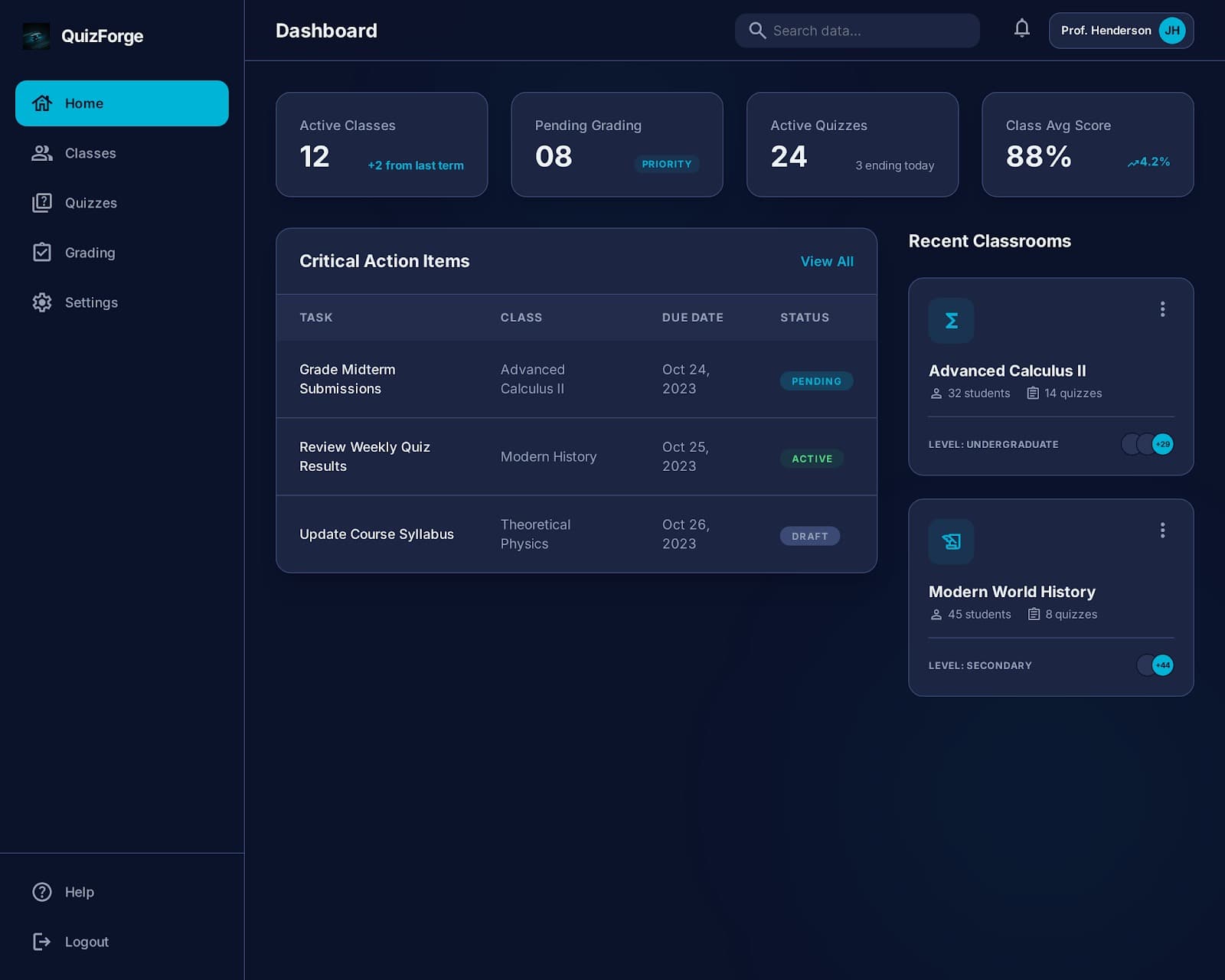The image size is (1225, 980).
Task: Sort by the DUE DATE column header
Action: click(693, 318)
